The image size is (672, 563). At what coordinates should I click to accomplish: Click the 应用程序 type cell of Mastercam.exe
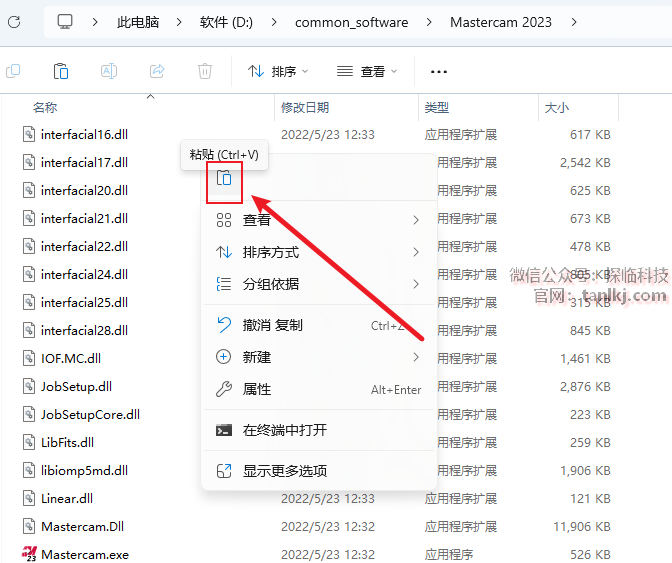(x=449, y=554)
